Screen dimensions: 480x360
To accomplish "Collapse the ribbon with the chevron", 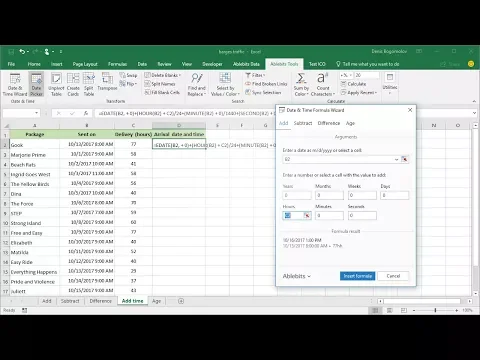I will click(474, 101).
